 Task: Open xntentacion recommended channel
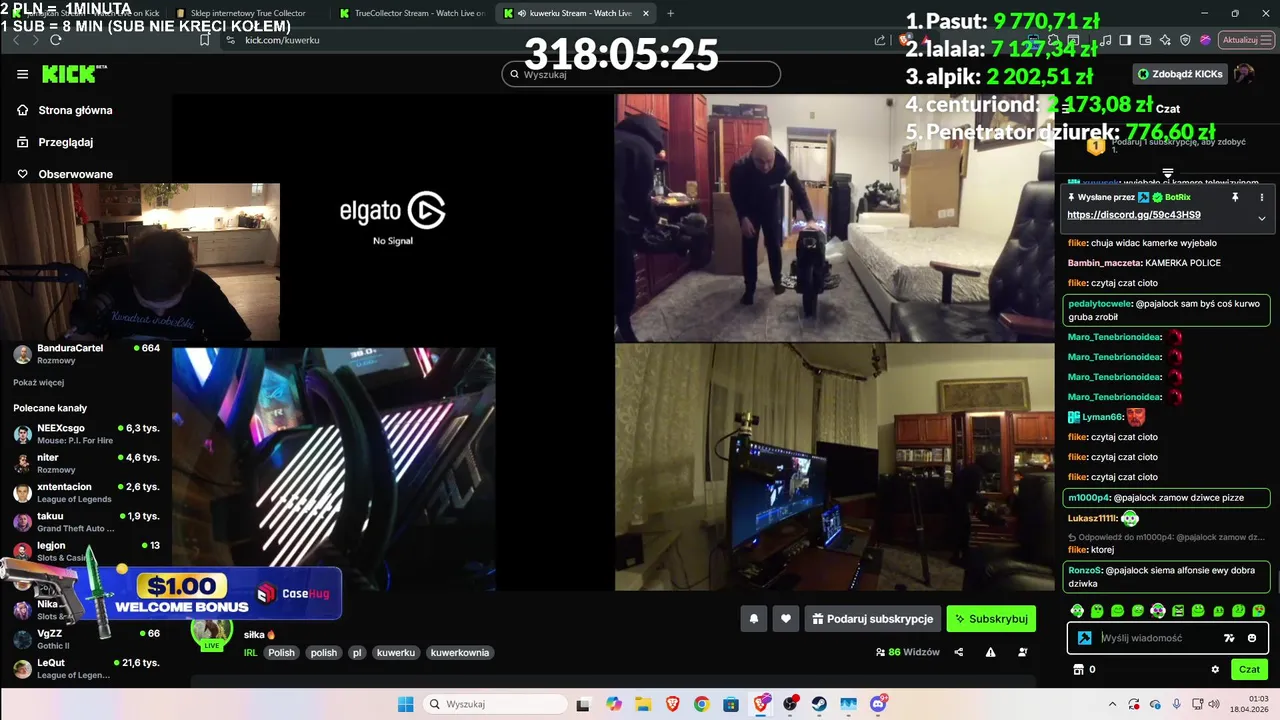click(86, 492)
